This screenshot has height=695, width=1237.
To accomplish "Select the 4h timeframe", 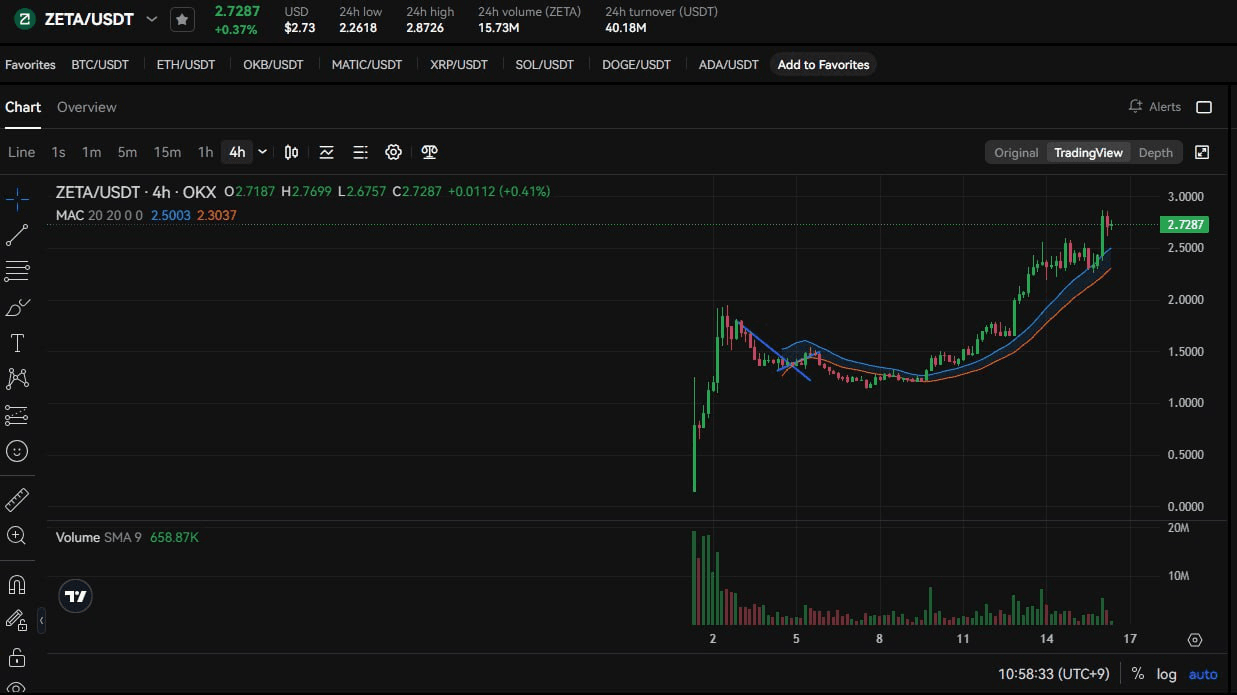I will pos(237,152).
